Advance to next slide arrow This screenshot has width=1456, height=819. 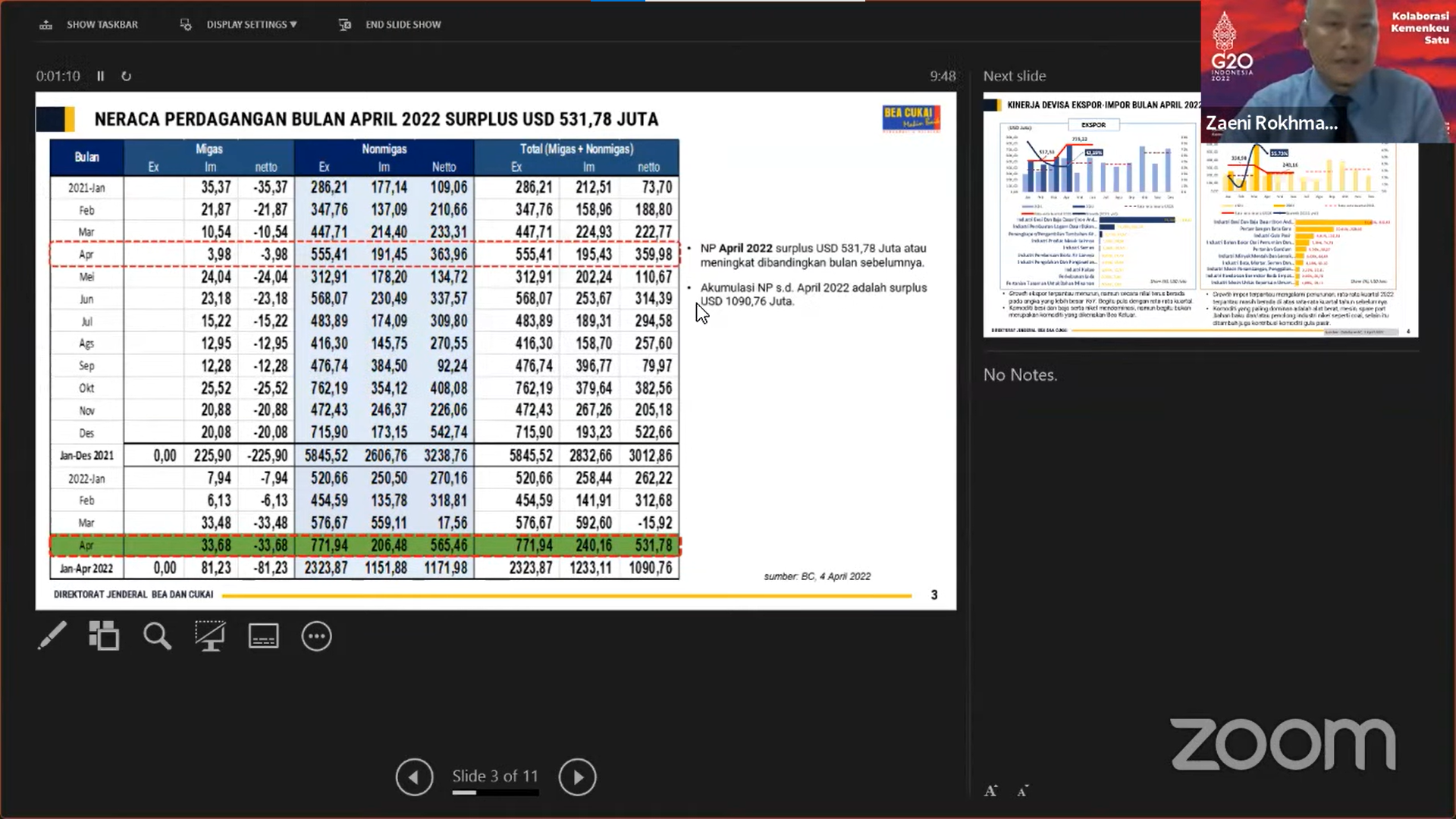pos(577,777)
